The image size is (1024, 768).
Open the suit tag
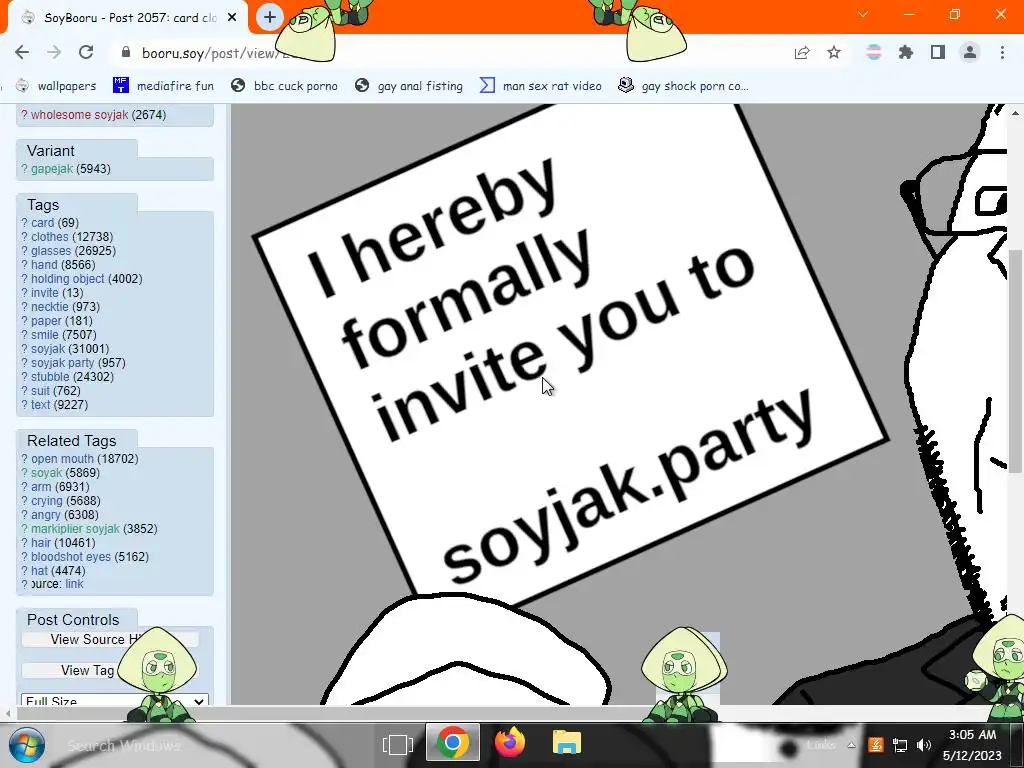pos(40,391)
